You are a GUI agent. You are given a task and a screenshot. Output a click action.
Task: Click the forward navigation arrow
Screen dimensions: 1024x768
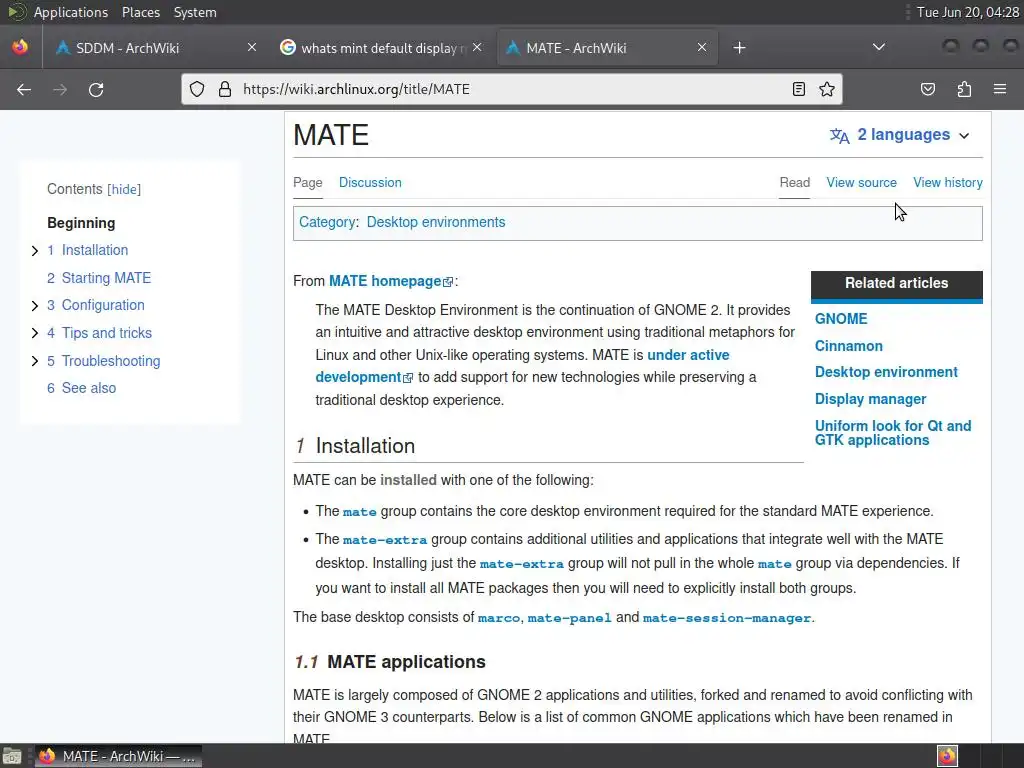point(60,89)
